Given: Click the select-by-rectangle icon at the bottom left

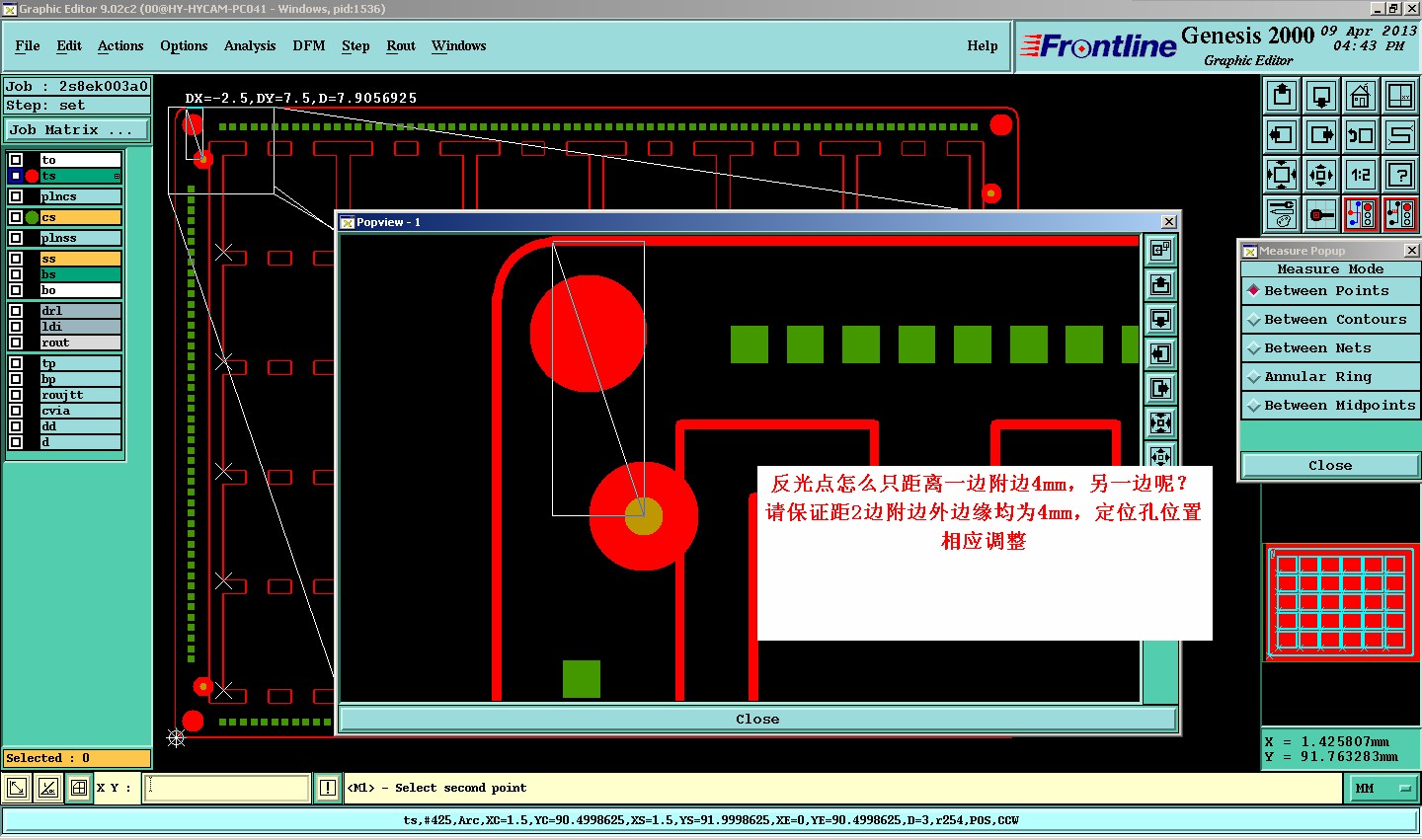Looking at the screenshot, I should (17, 788).
